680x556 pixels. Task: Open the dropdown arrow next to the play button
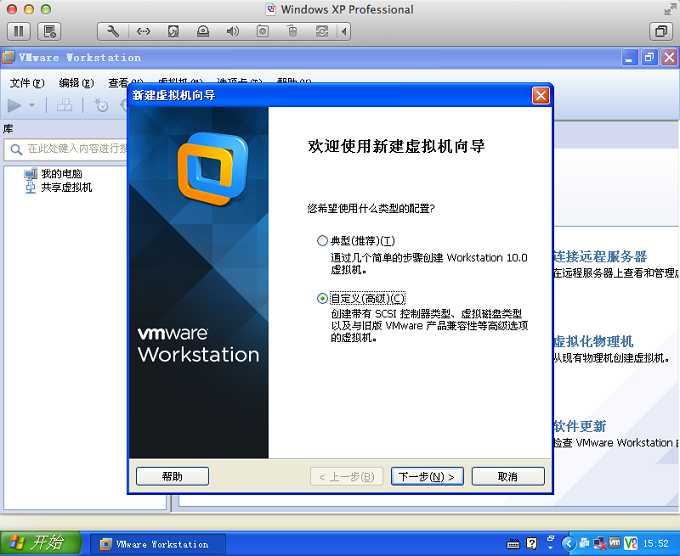[32, 105]
